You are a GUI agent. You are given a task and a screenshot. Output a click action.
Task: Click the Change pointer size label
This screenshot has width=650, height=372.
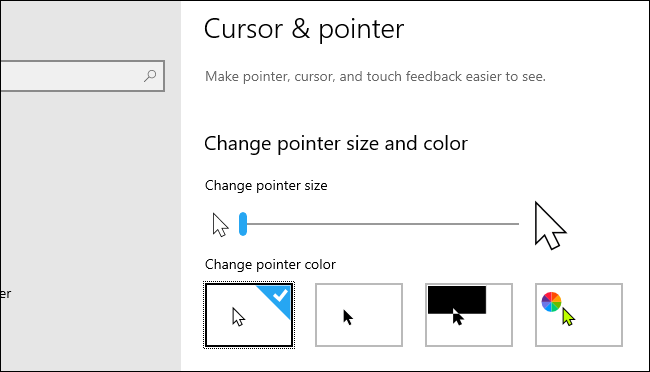click(266, 185)
